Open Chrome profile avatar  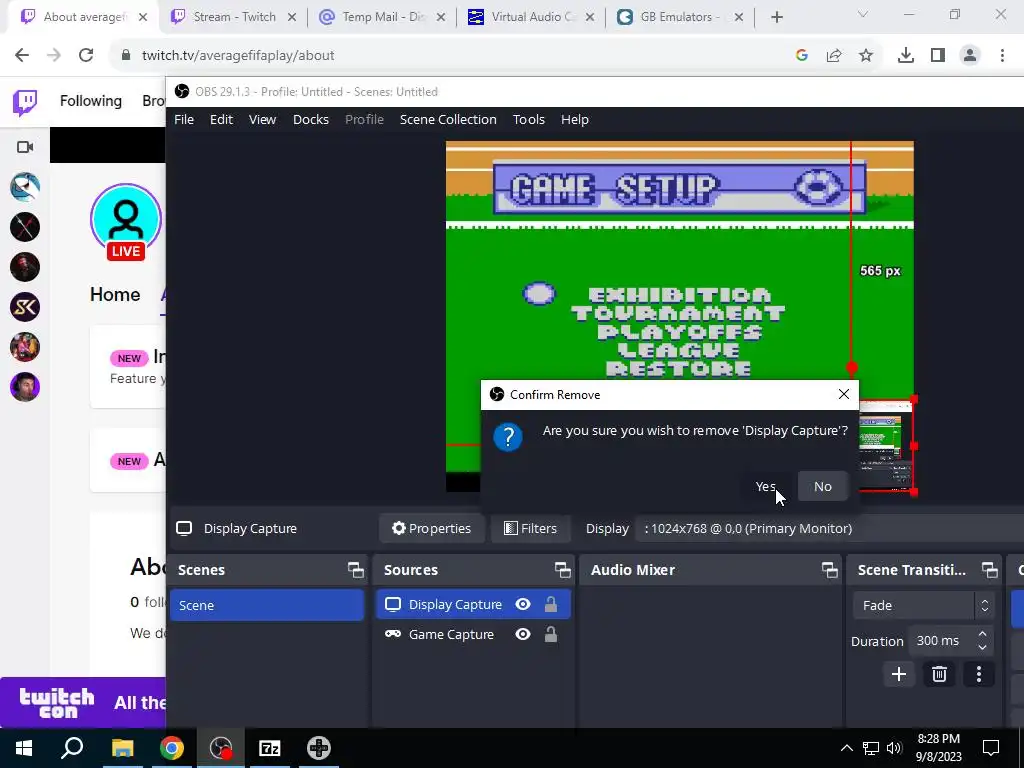point(970,56)
